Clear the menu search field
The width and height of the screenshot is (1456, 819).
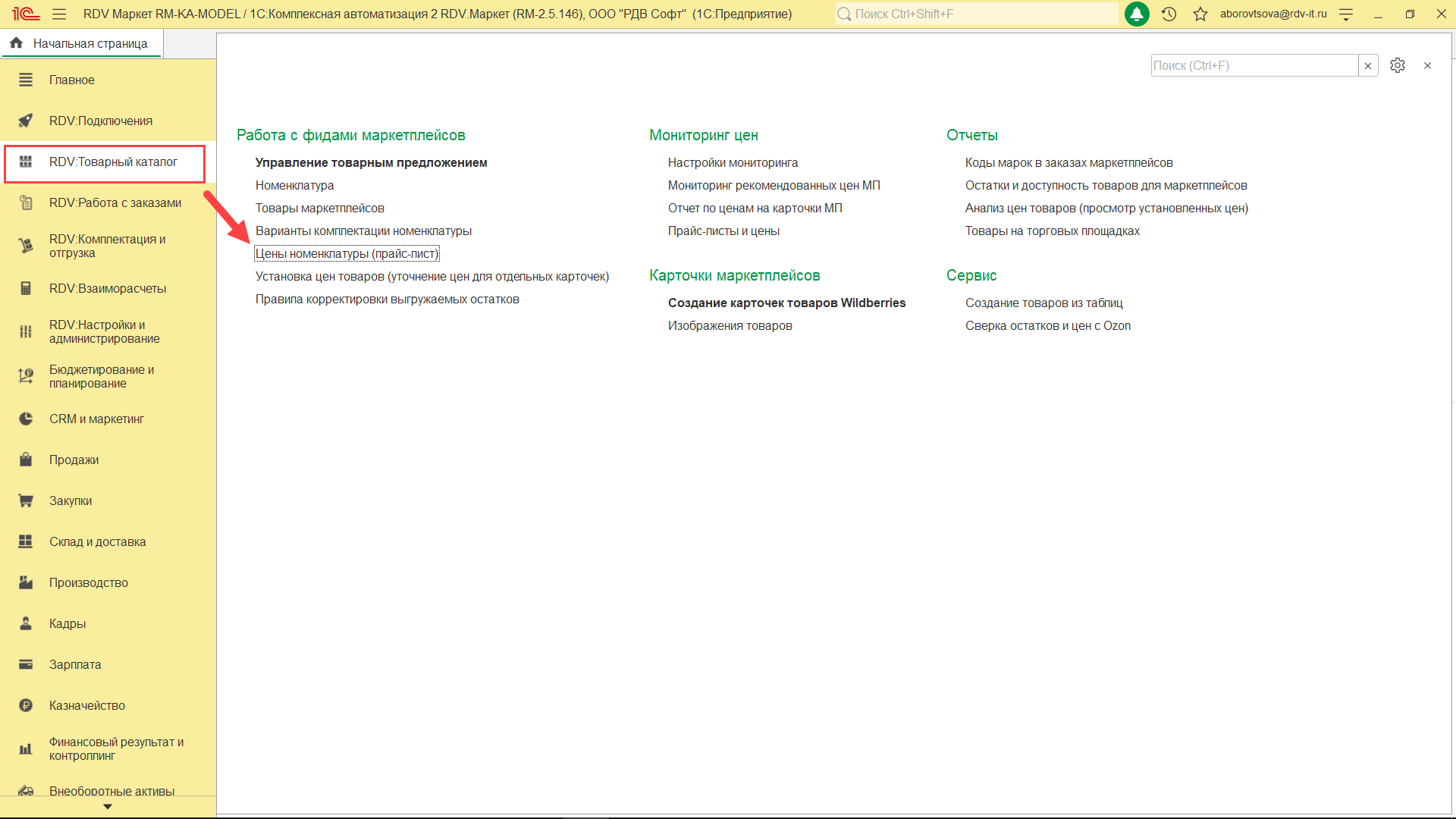tap(1368, 66)
